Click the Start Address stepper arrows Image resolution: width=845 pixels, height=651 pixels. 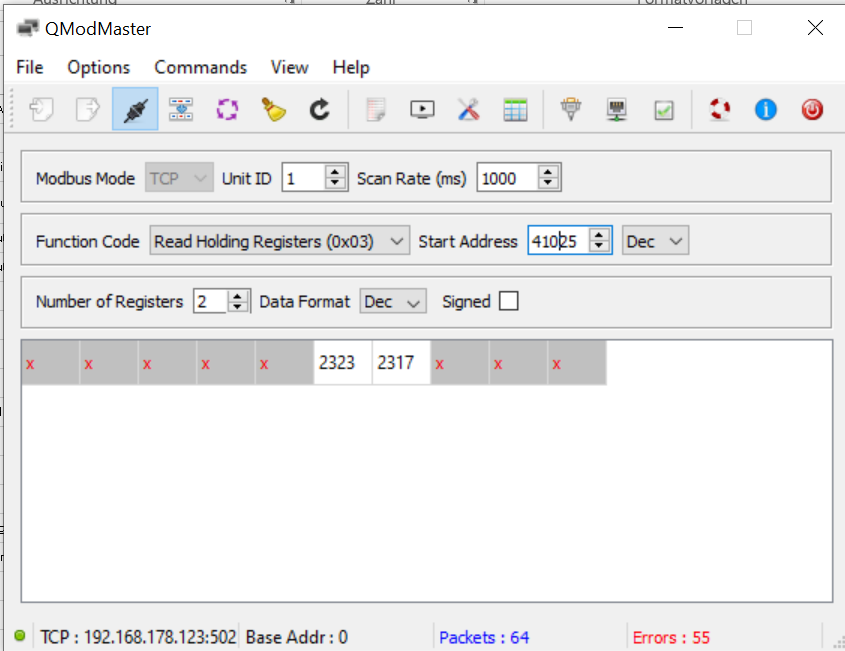[x=599, y=240]
